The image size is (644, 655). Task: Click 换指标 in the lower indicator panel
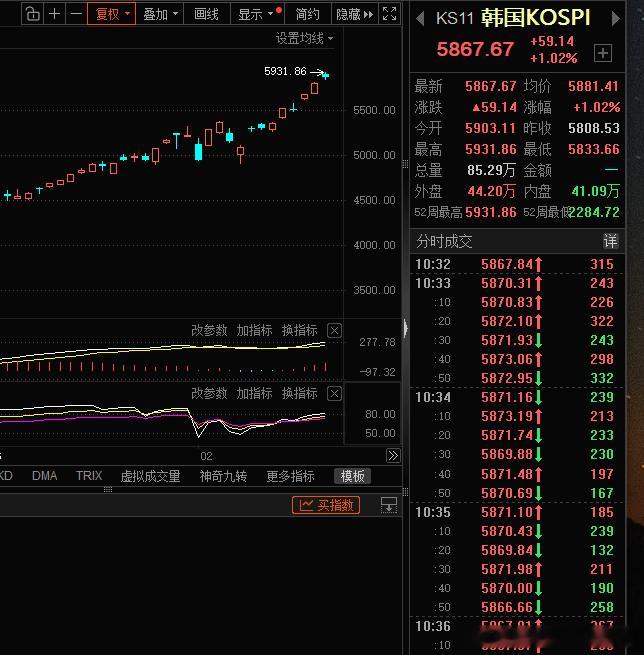[299, 393]
